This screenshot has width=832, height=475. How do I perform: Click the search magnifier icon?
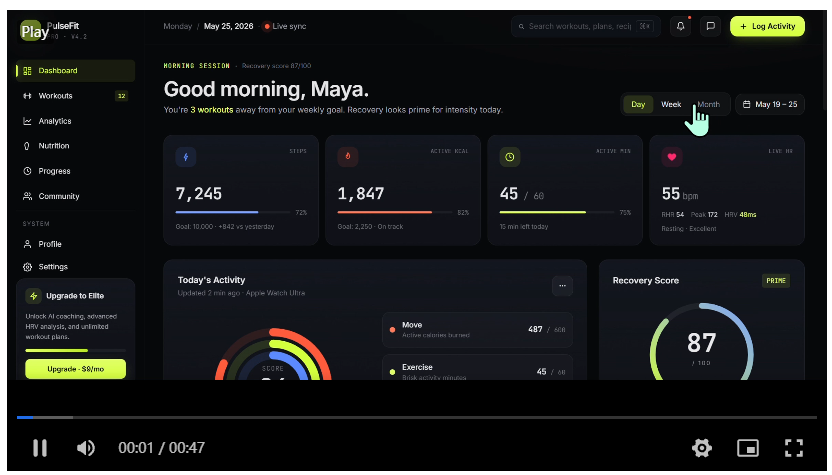521,27
